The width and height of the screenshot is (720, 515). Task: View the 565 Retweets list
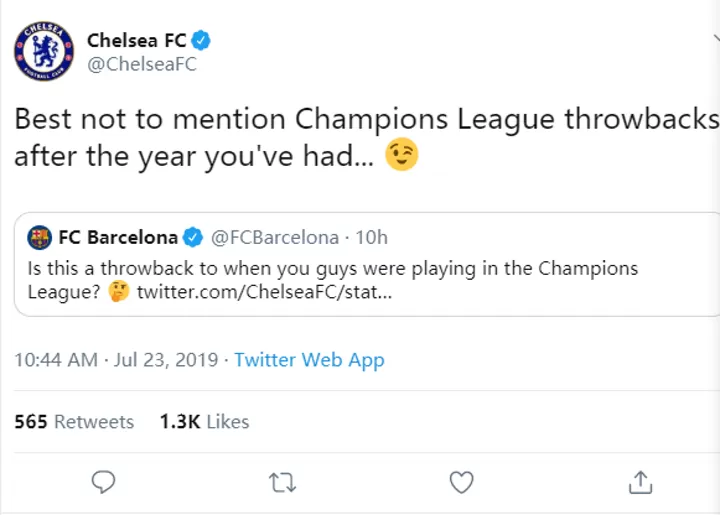tap(74, 422)
